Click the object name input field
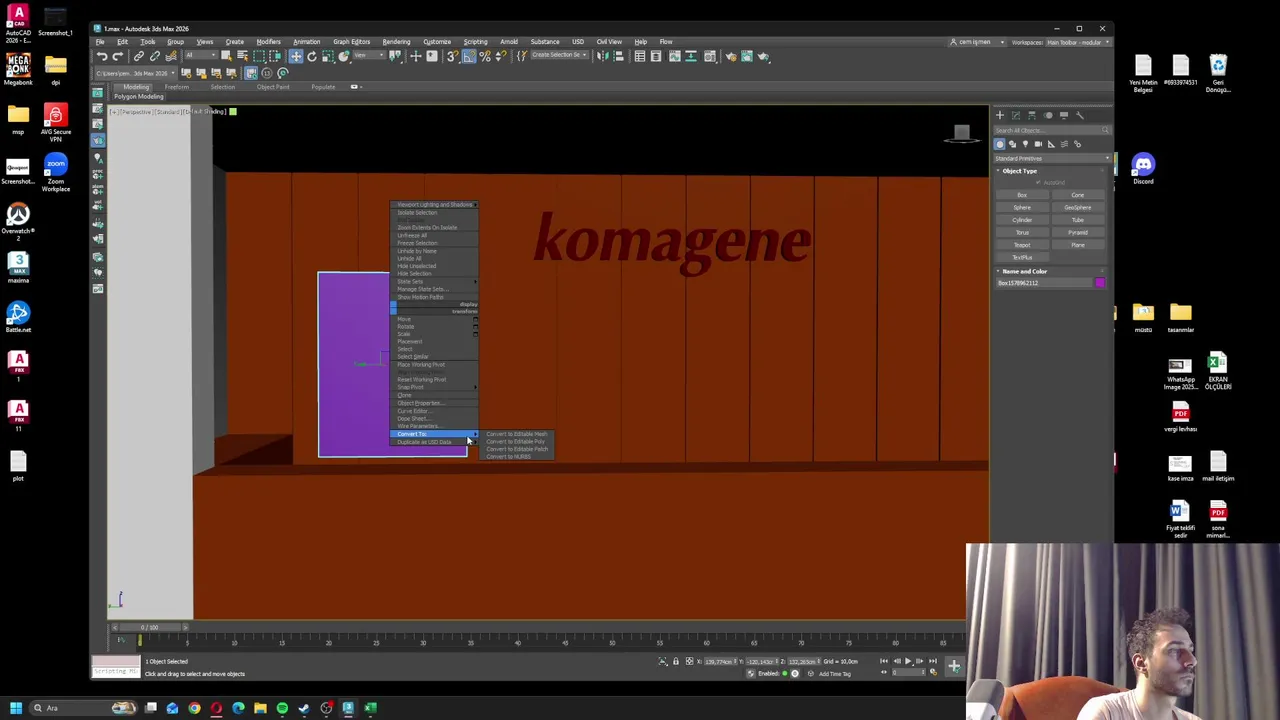The height and width of the screenshot is (720, 1280). (x=1044, y=283)
